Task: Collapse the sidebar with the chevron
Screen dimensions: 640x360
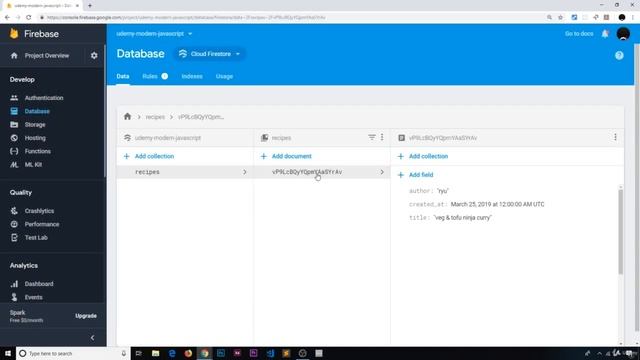Action: pos(92,338)
